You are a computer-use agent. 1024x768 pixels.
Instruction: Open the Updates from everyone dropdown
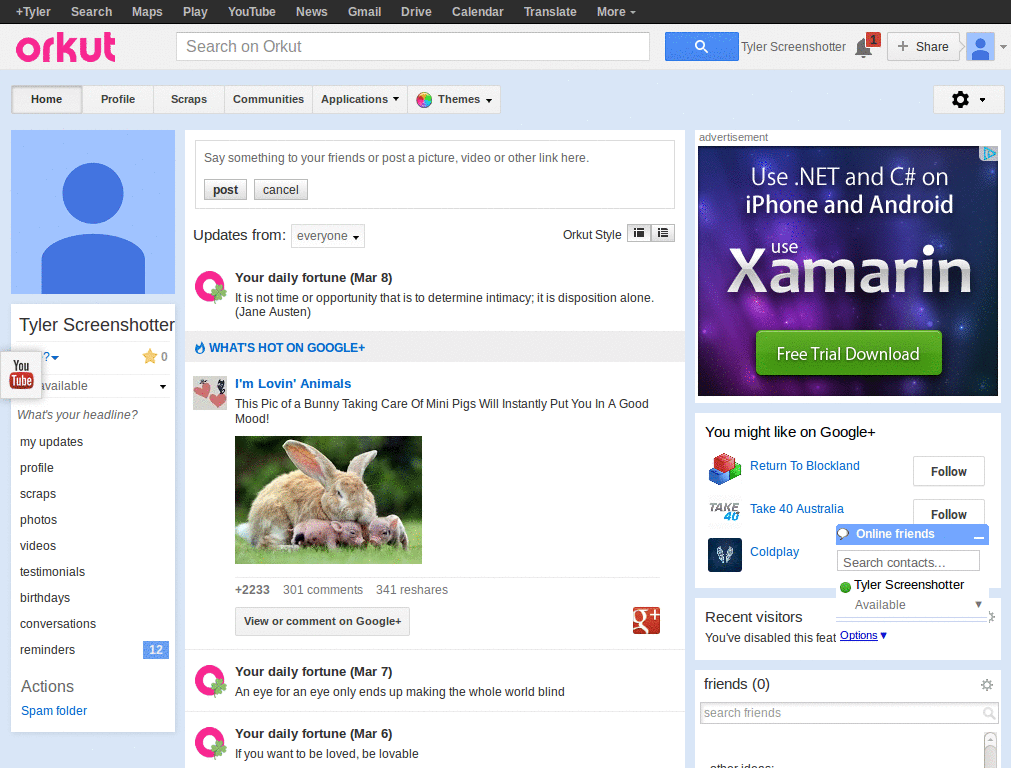click(x=328, y=236)
